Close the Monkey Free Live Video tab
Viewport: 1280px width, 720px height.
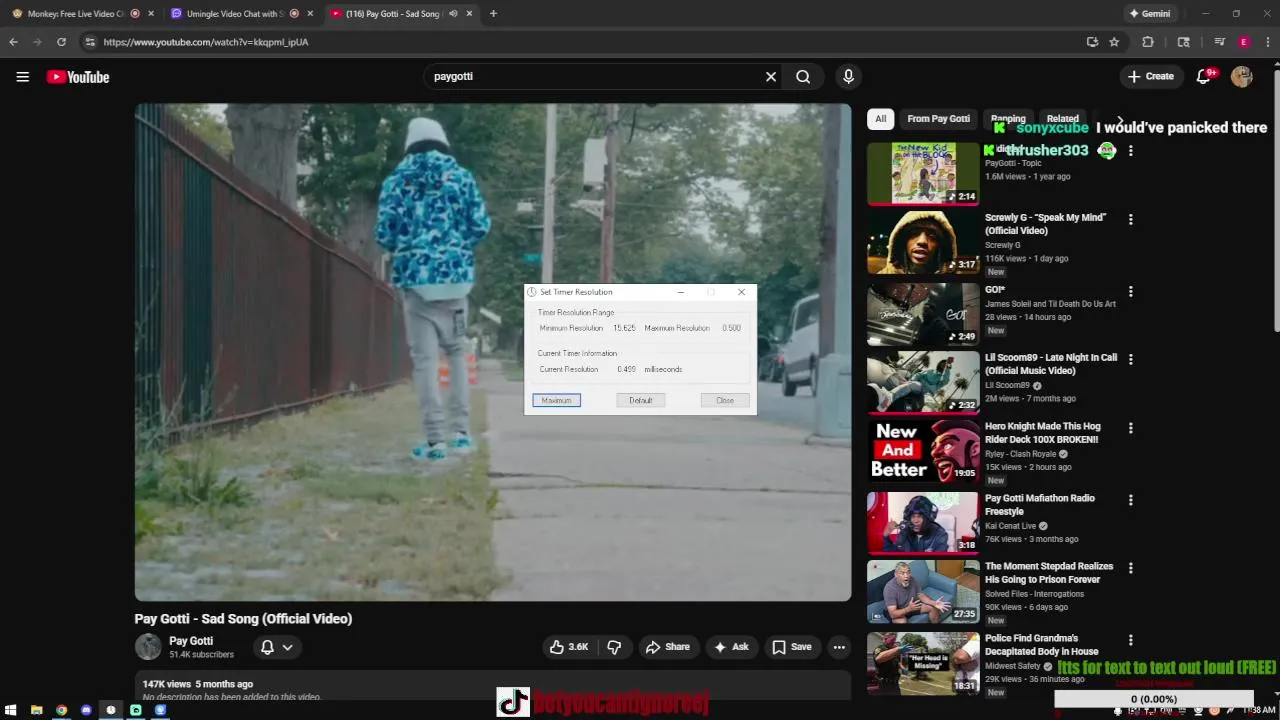(150, 14)
